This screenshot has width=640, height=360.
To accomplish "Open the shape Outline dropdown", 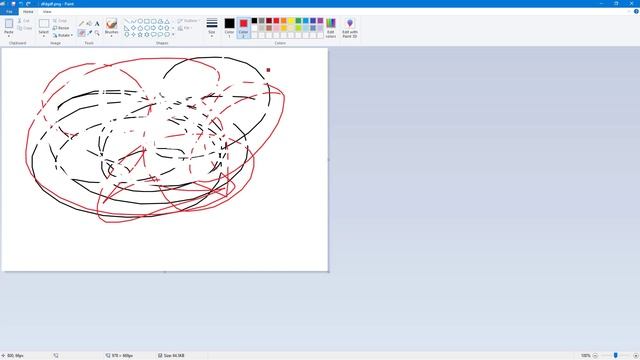I will click(188, 20).
